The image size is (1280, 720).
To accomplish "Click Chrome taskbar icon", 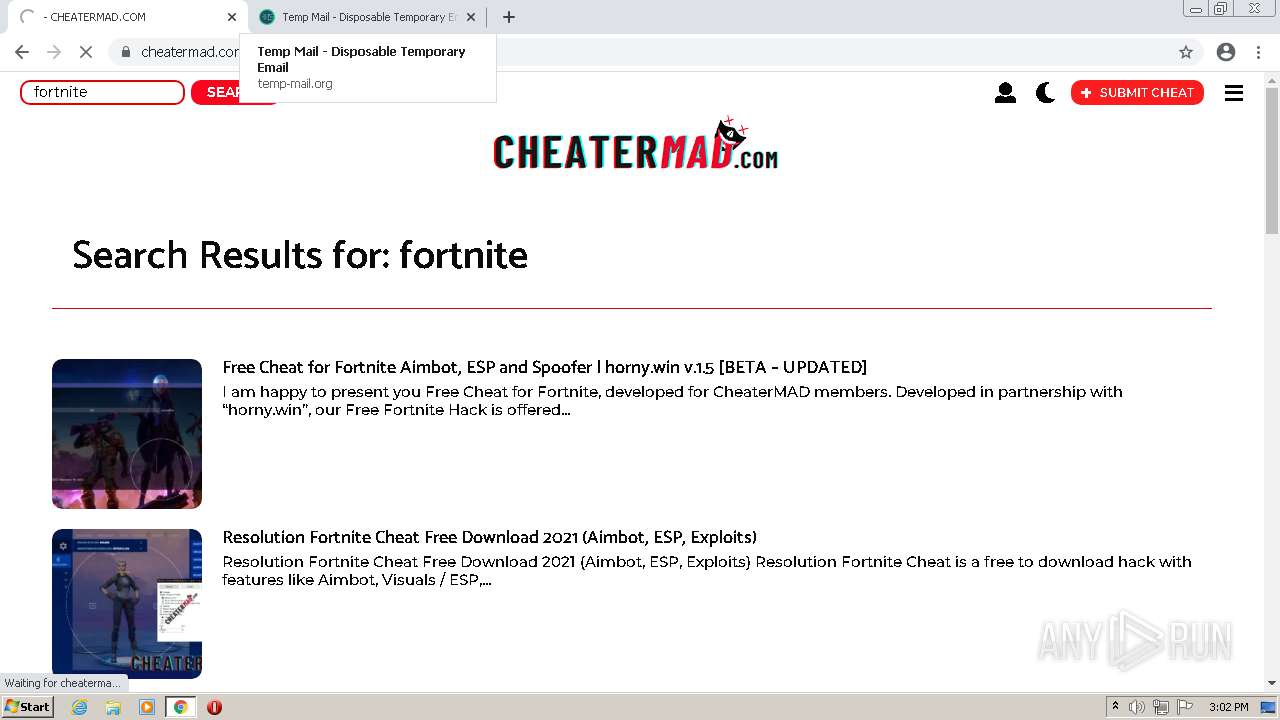I will pyautogui.click(x=180, y=707).
